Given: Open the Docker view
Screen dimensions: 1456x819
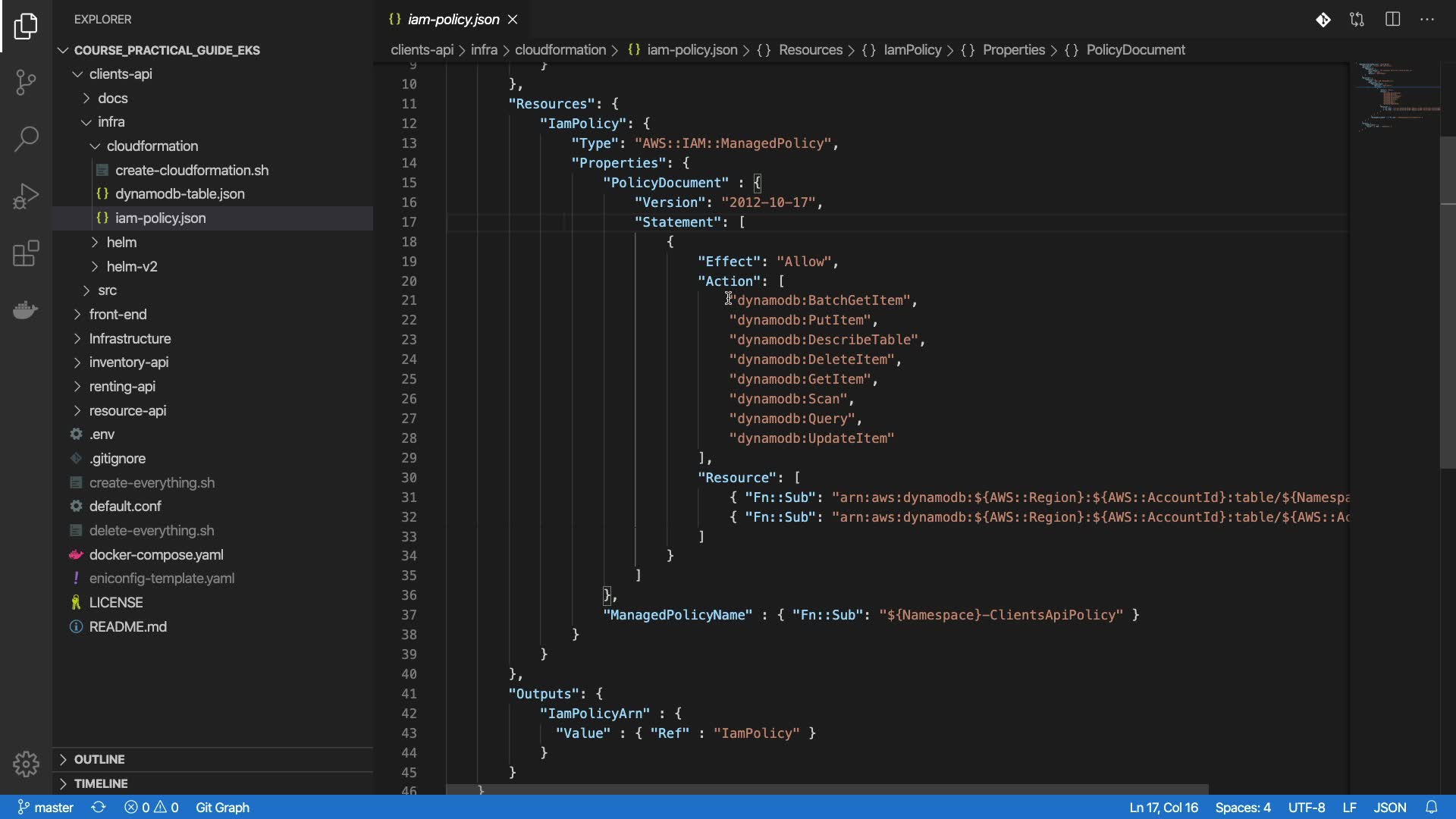Looking at the screenshot, I should pos(26,310).
